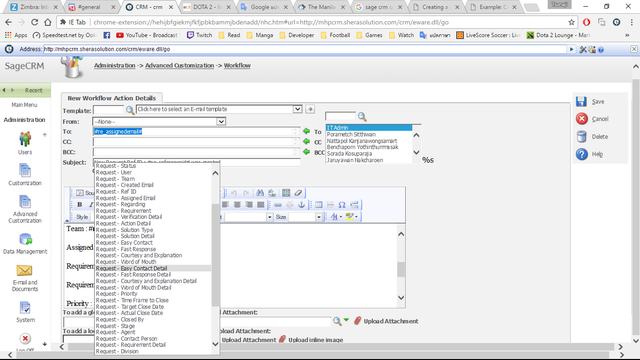Click the Remove Format eraser icon
The width and height of the screenshot is (640, 360).
tap(298, 193)
